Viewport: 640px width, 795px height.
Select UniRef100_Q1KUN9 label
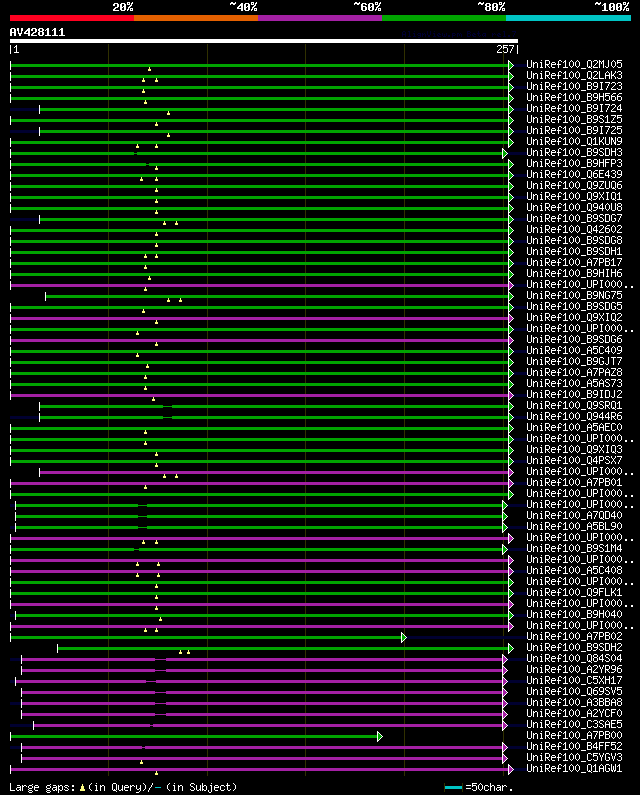coord(574,141)
